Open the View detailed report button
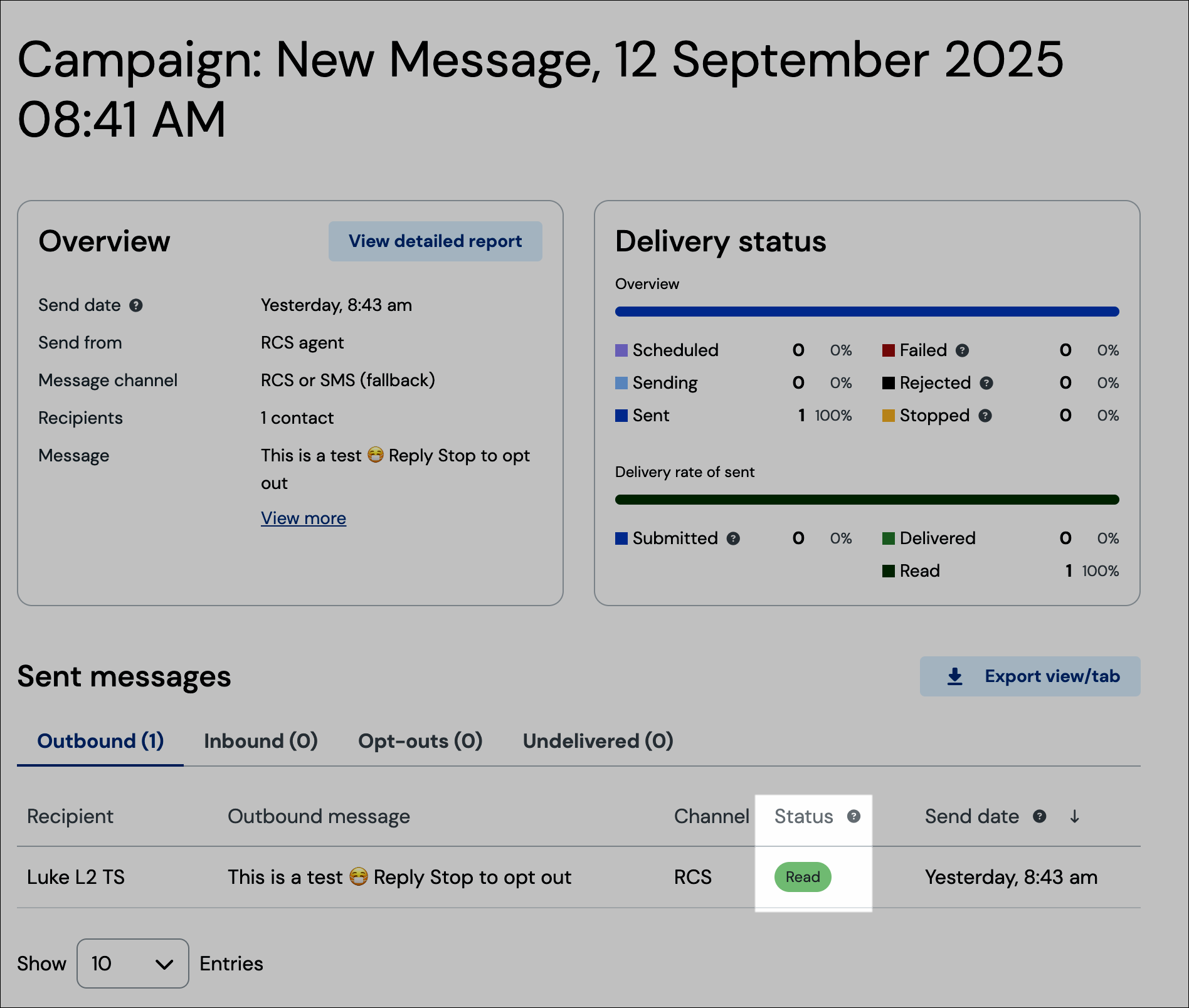This screenshot has height=1008, width=1189. pos(435,241)
